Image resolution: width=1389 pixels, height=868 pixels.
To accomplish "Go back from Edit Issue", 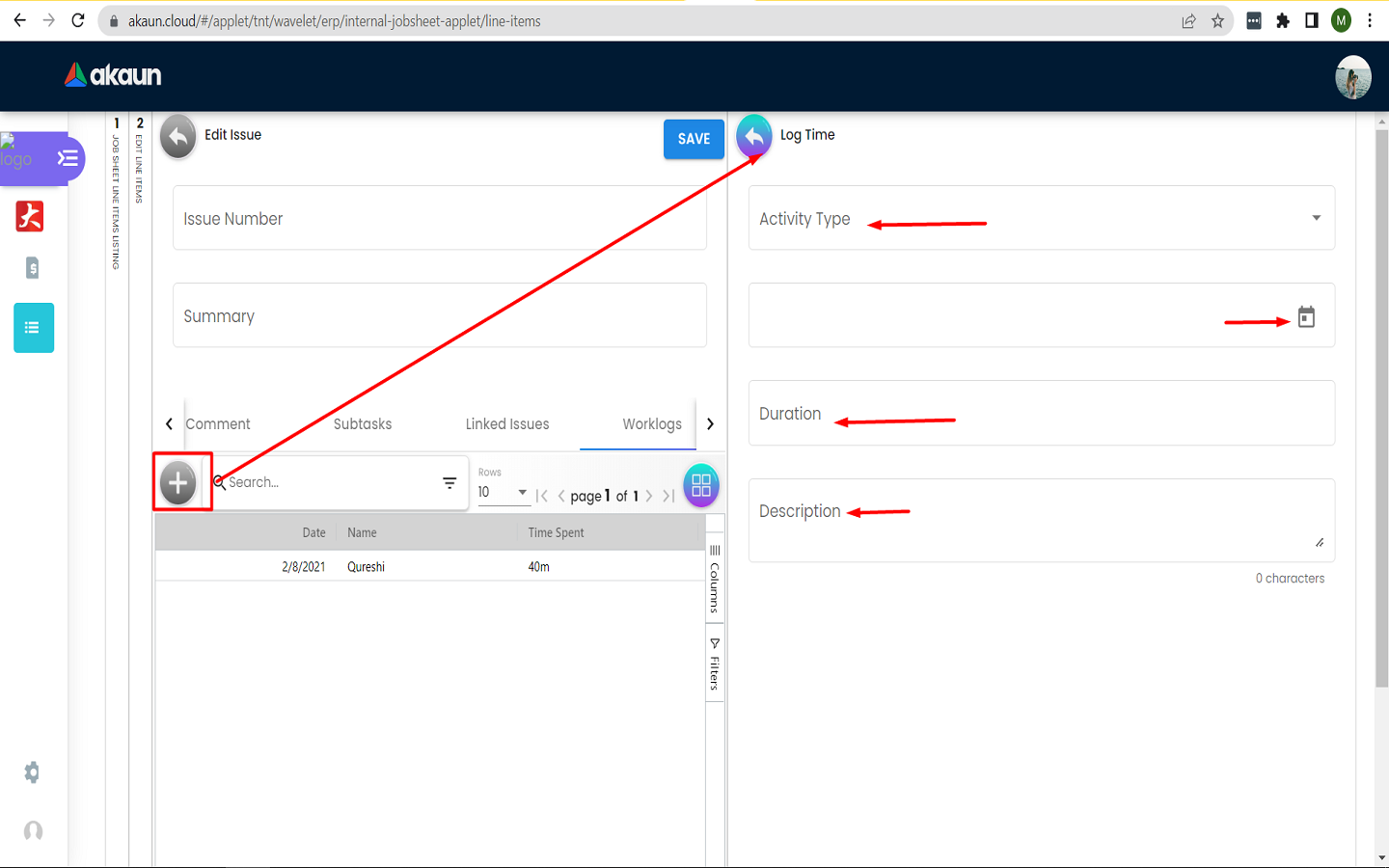I will pos(177,136).
